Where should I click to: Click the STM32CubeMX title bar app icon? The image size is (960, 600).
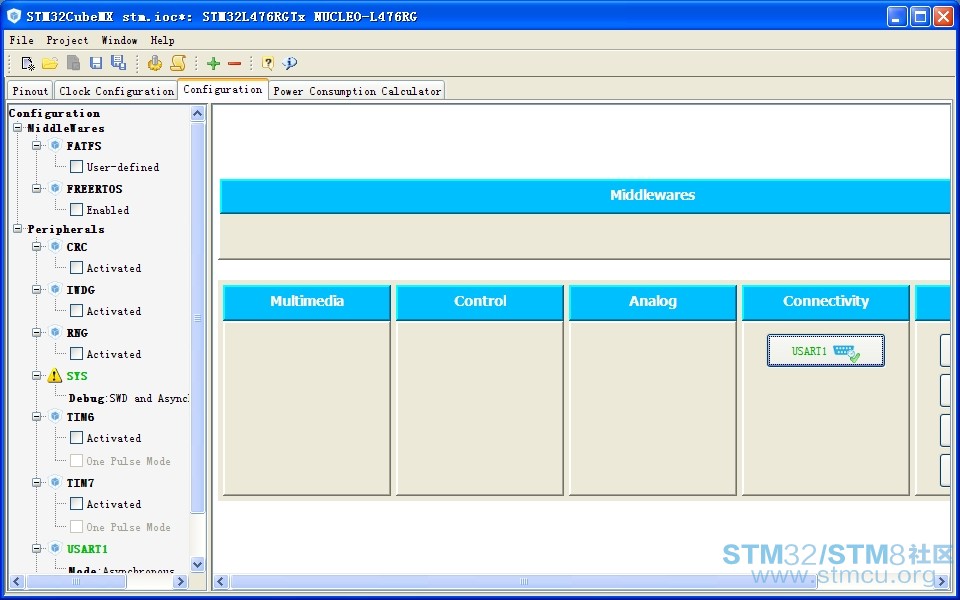coord(13,16)
